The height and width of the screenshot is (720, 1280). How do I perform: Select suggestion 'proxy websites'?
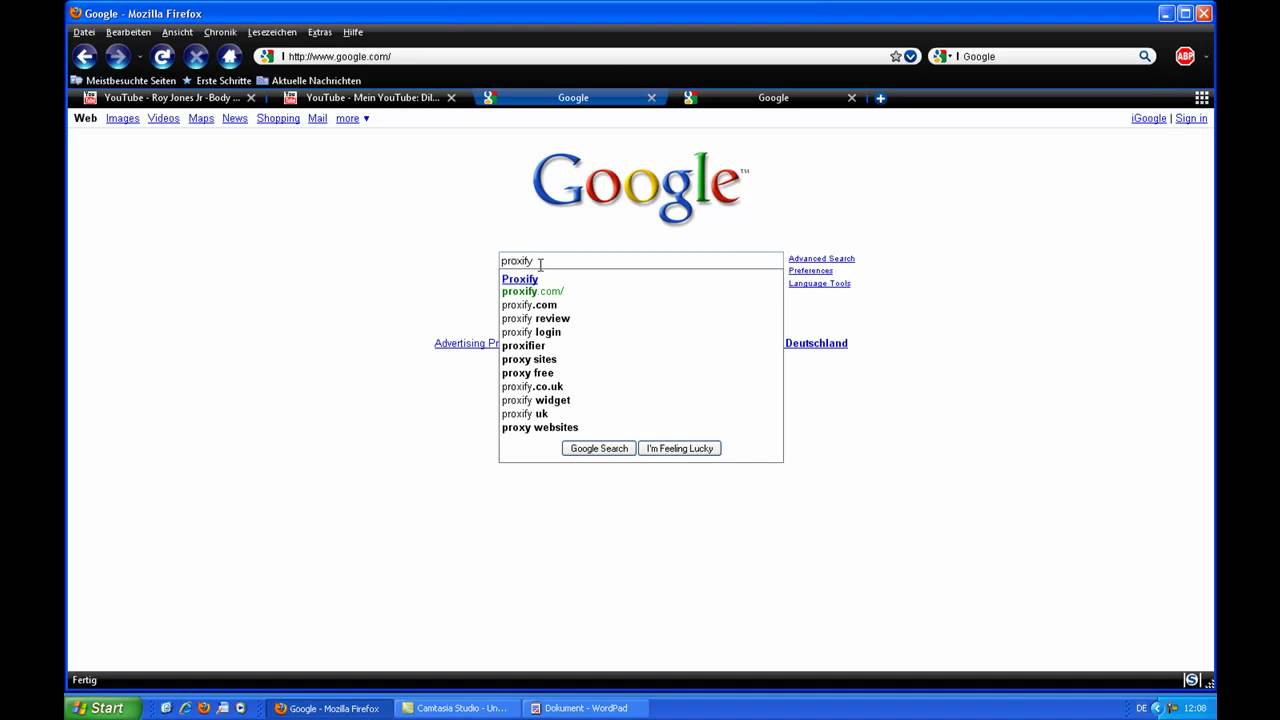(540, 427)
